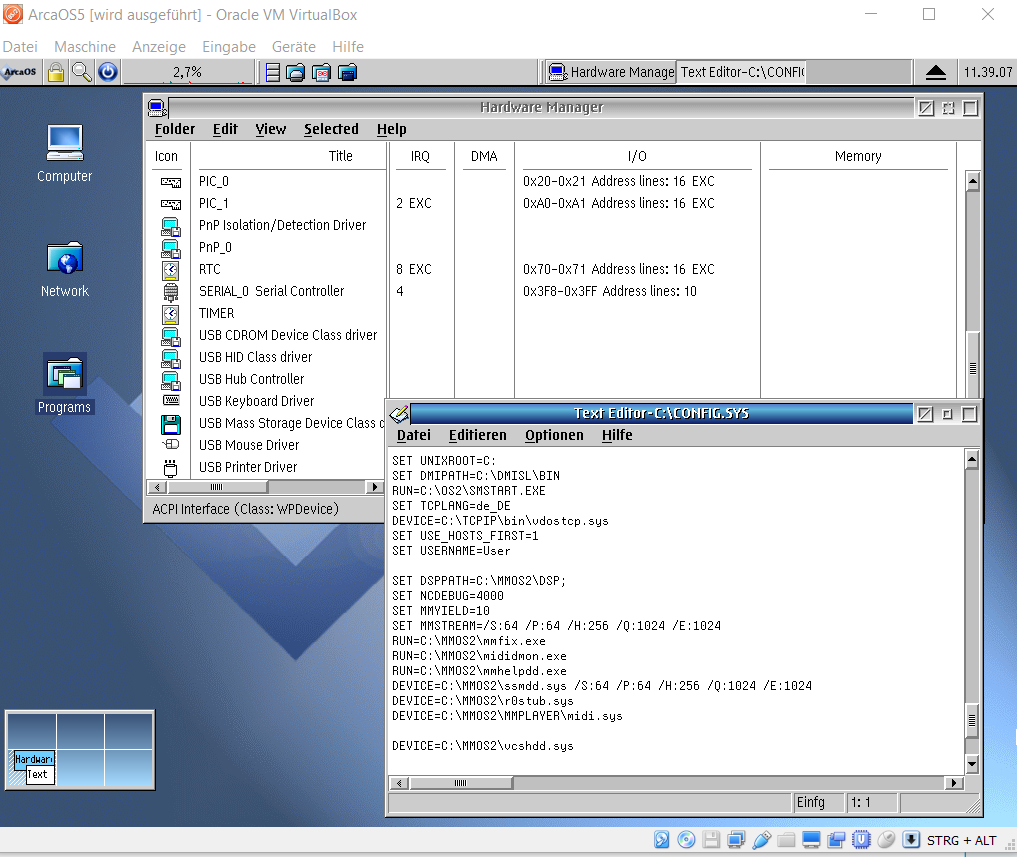1017x857 pixels.
Task: Click the VirtualBox display status icon
Action: [811, 839]
